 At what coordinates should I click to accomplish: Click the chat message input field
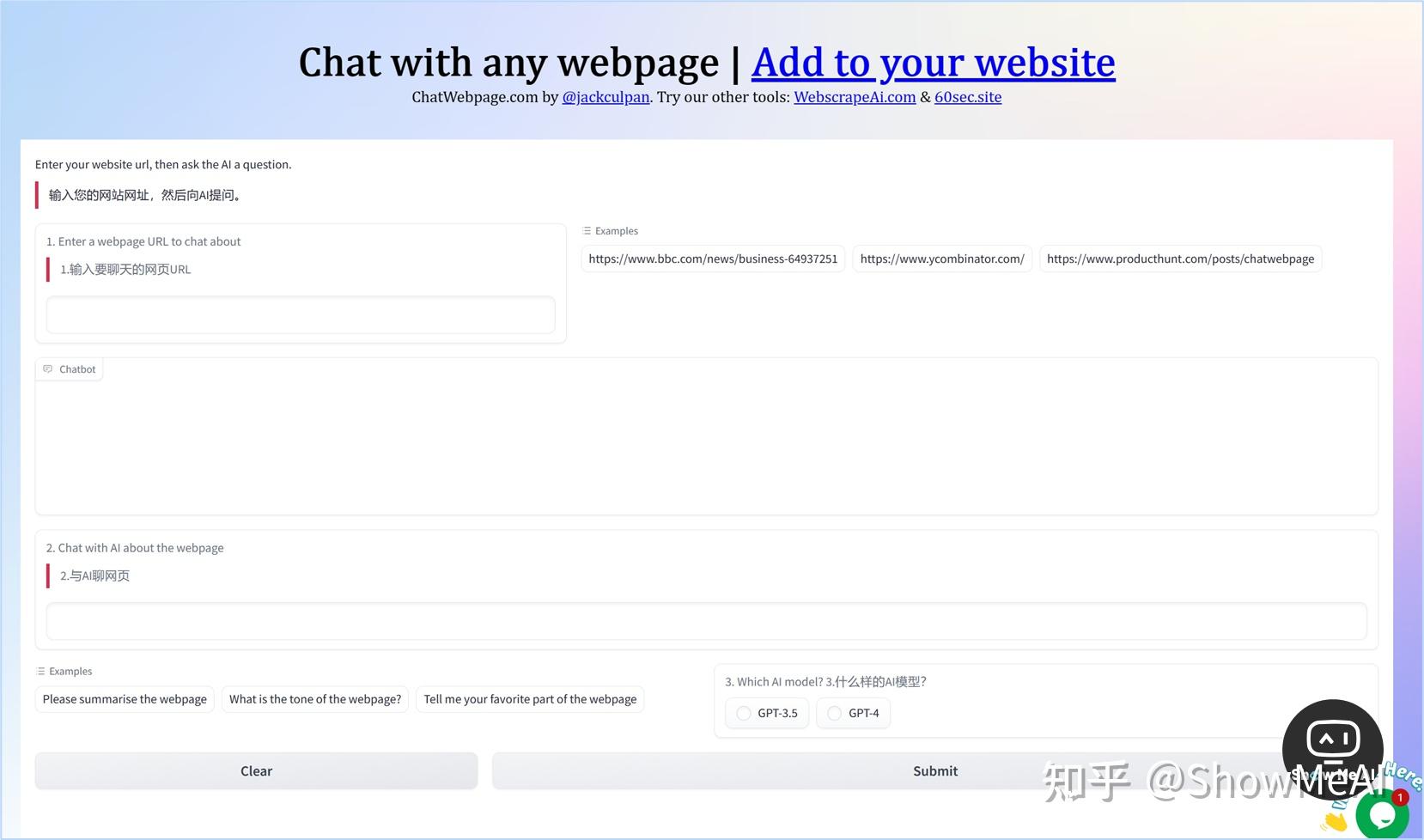click(706, 621)
